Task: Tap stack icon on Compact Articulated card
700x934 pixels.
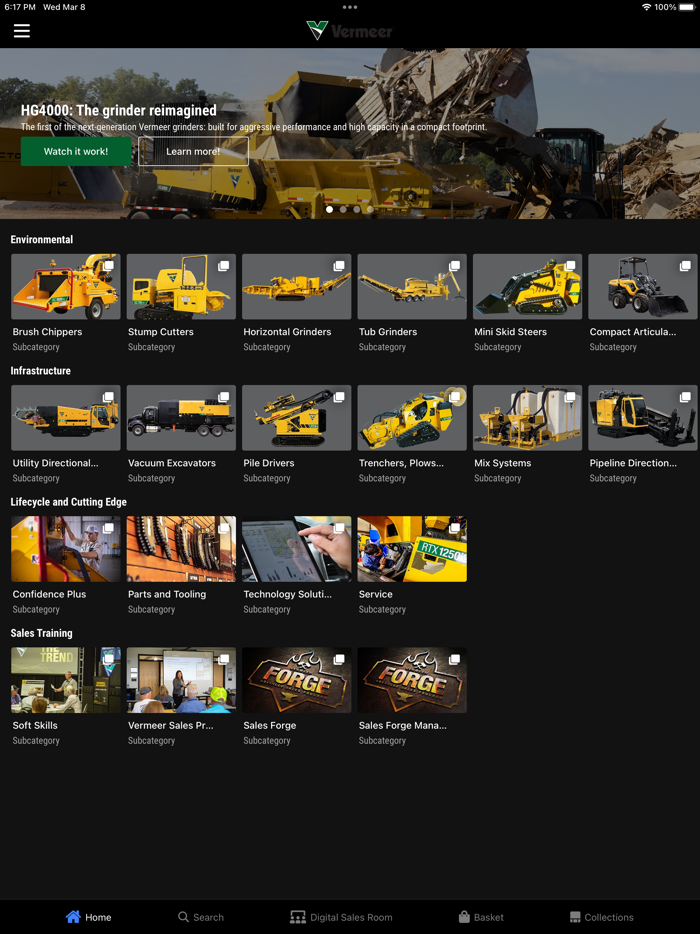Action: [685, 266]
